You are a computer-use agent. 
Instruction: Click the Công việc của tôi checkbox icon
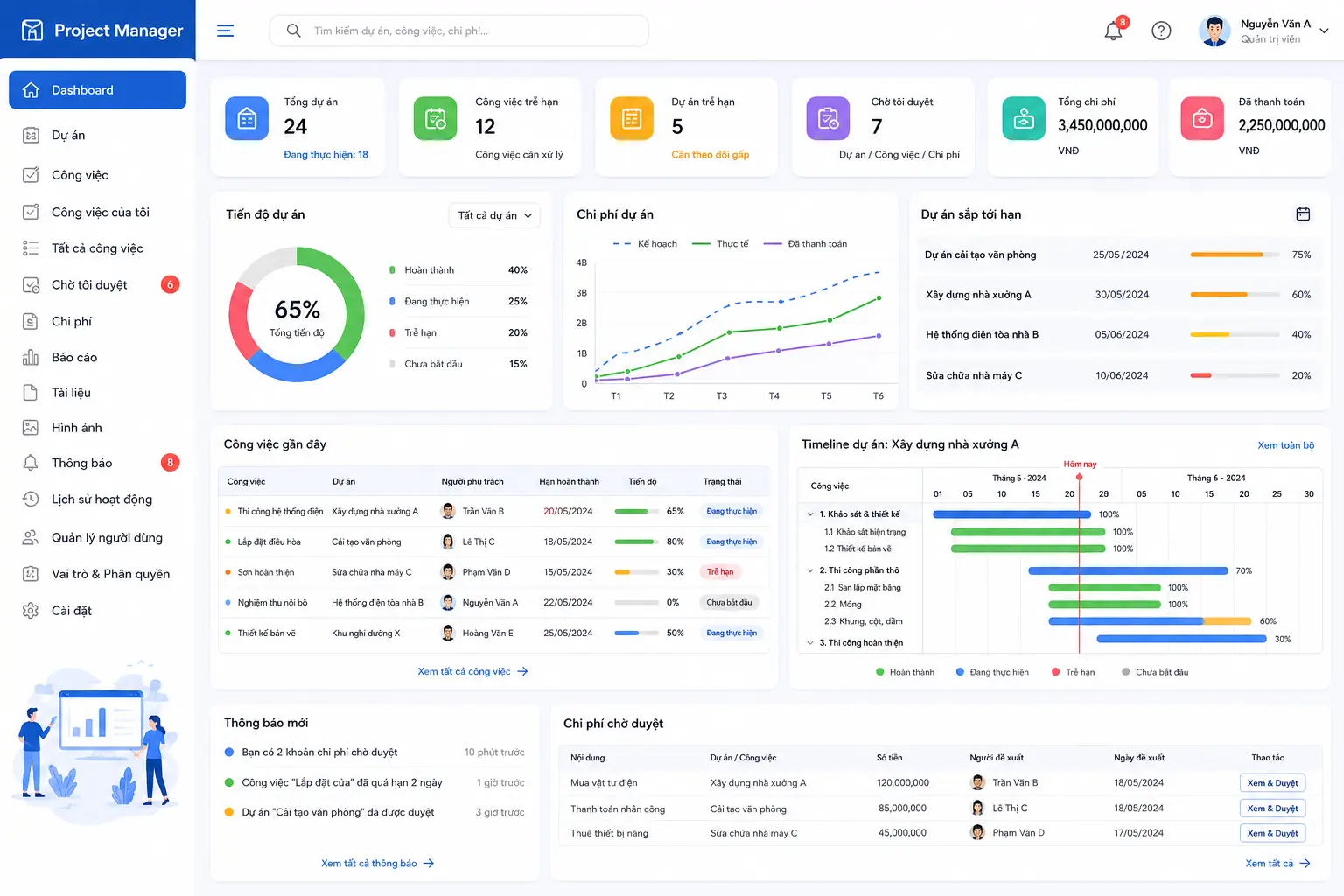pyautogui.click(x=31, y=212)
